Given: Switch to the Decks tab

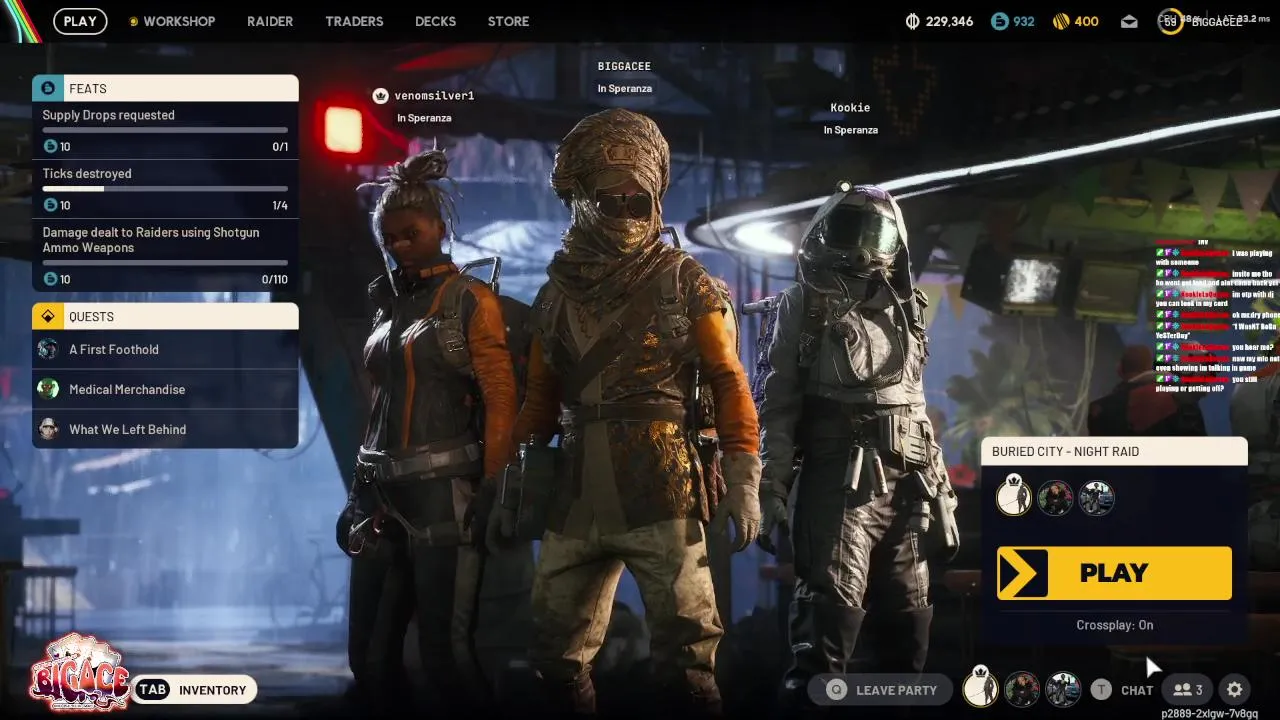Looking at the screenshot, I should (x=435, y=21).
